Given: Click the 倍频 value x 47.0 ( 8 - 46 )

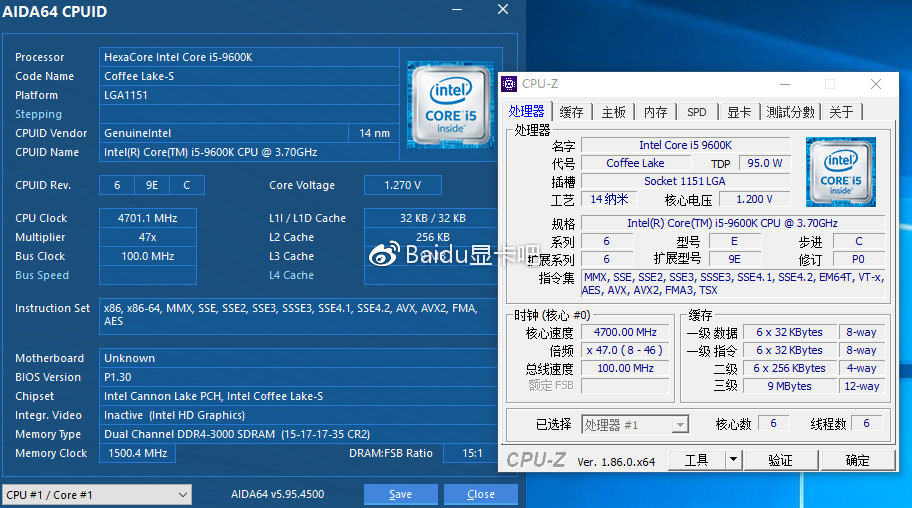Looking at the screenshot, I should point(625,350).
